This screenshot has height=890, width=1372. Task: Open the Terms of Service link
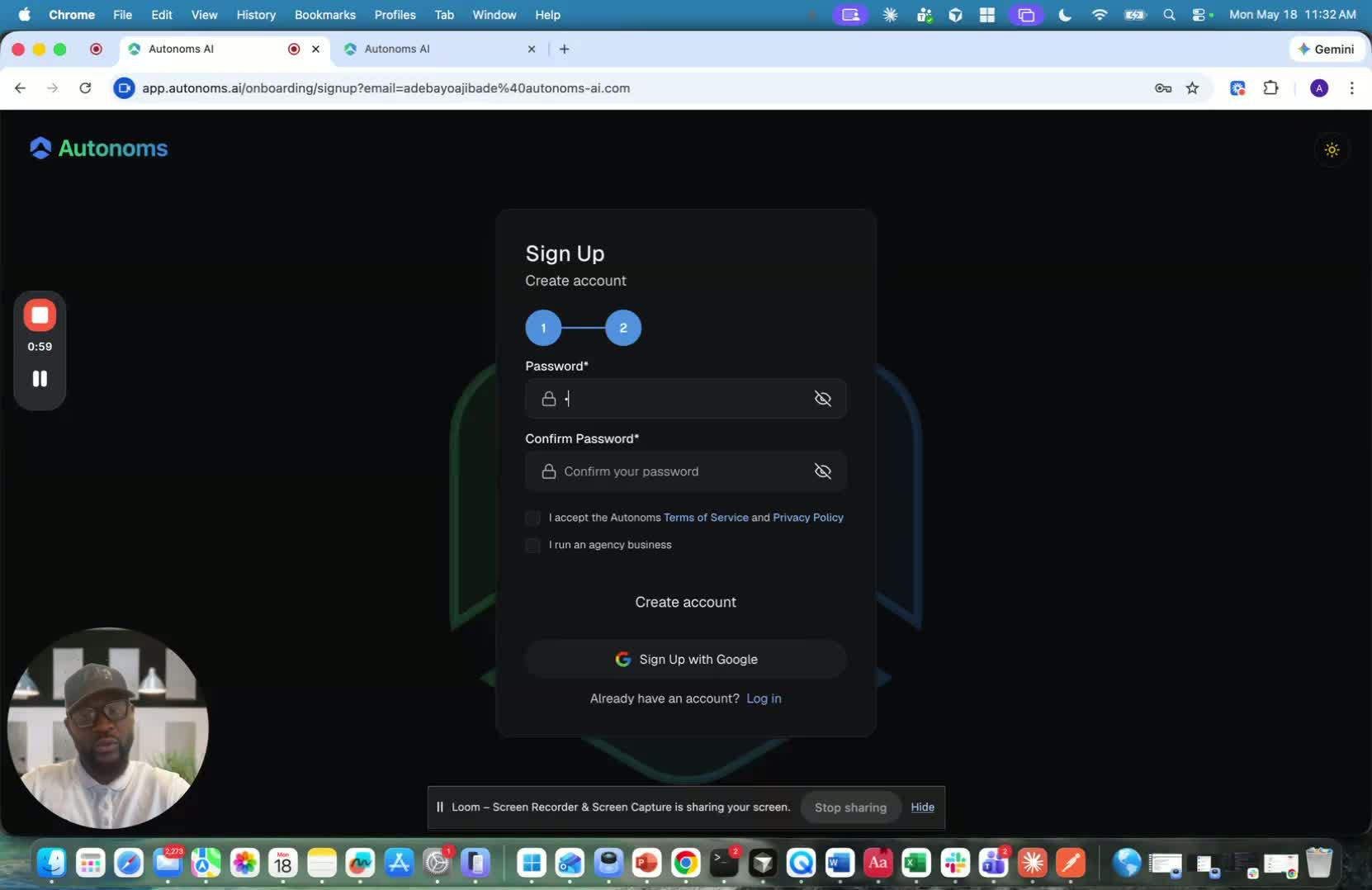pos(706,518)
